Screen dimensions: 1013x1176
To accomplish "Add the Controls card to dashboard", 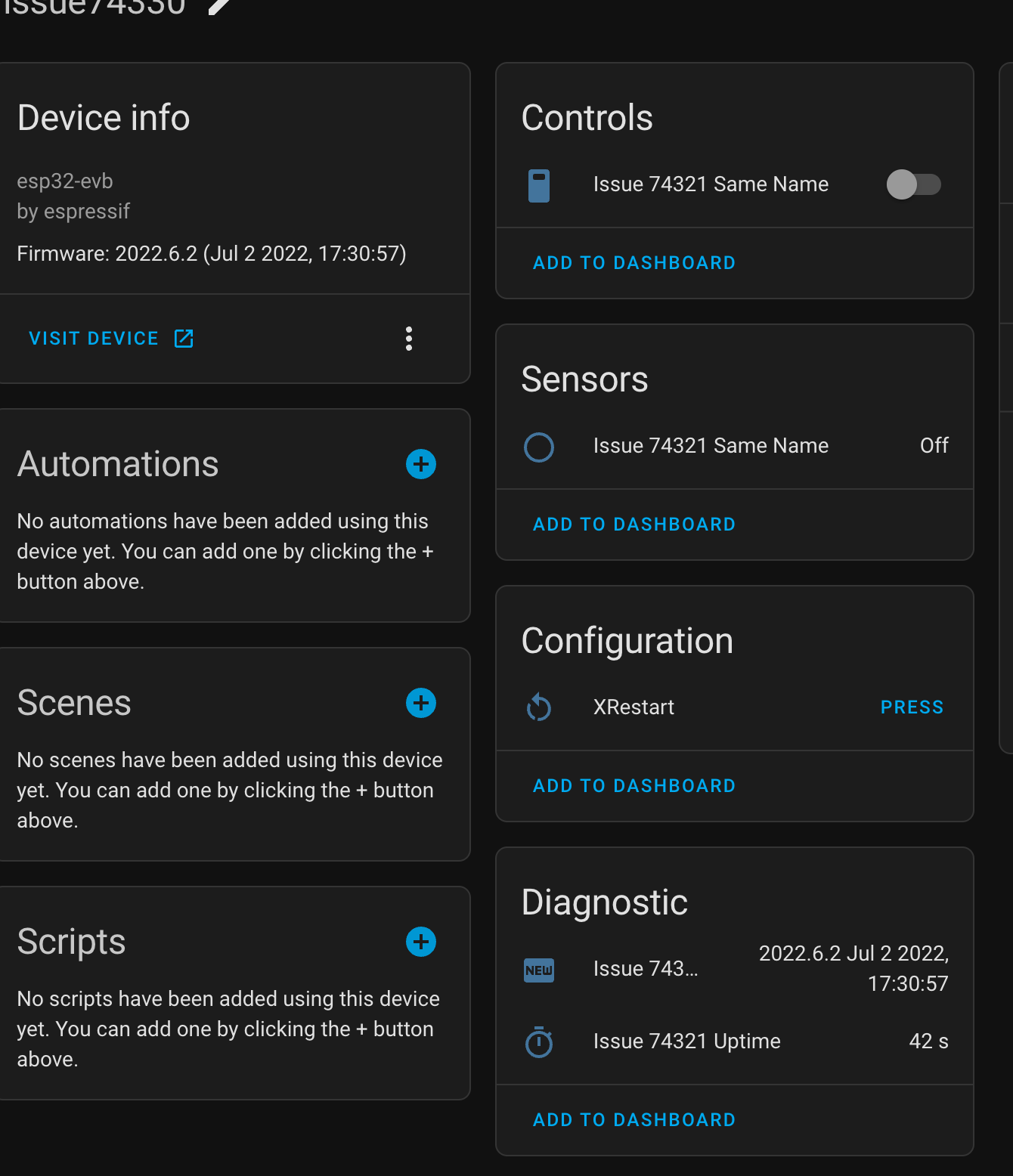I will [x=634, y=262].
